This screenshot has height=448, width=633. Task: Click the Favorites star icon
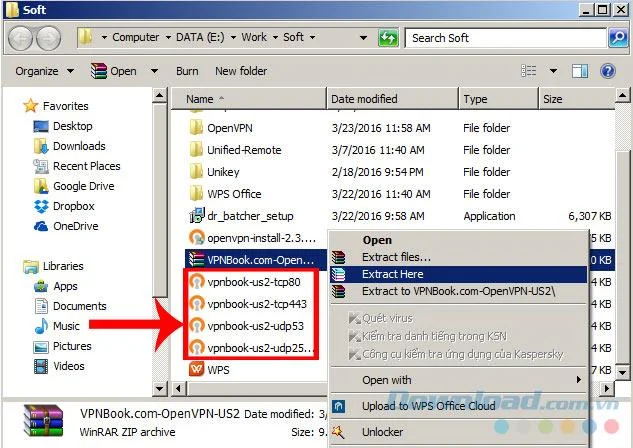[x=31, y=106]
